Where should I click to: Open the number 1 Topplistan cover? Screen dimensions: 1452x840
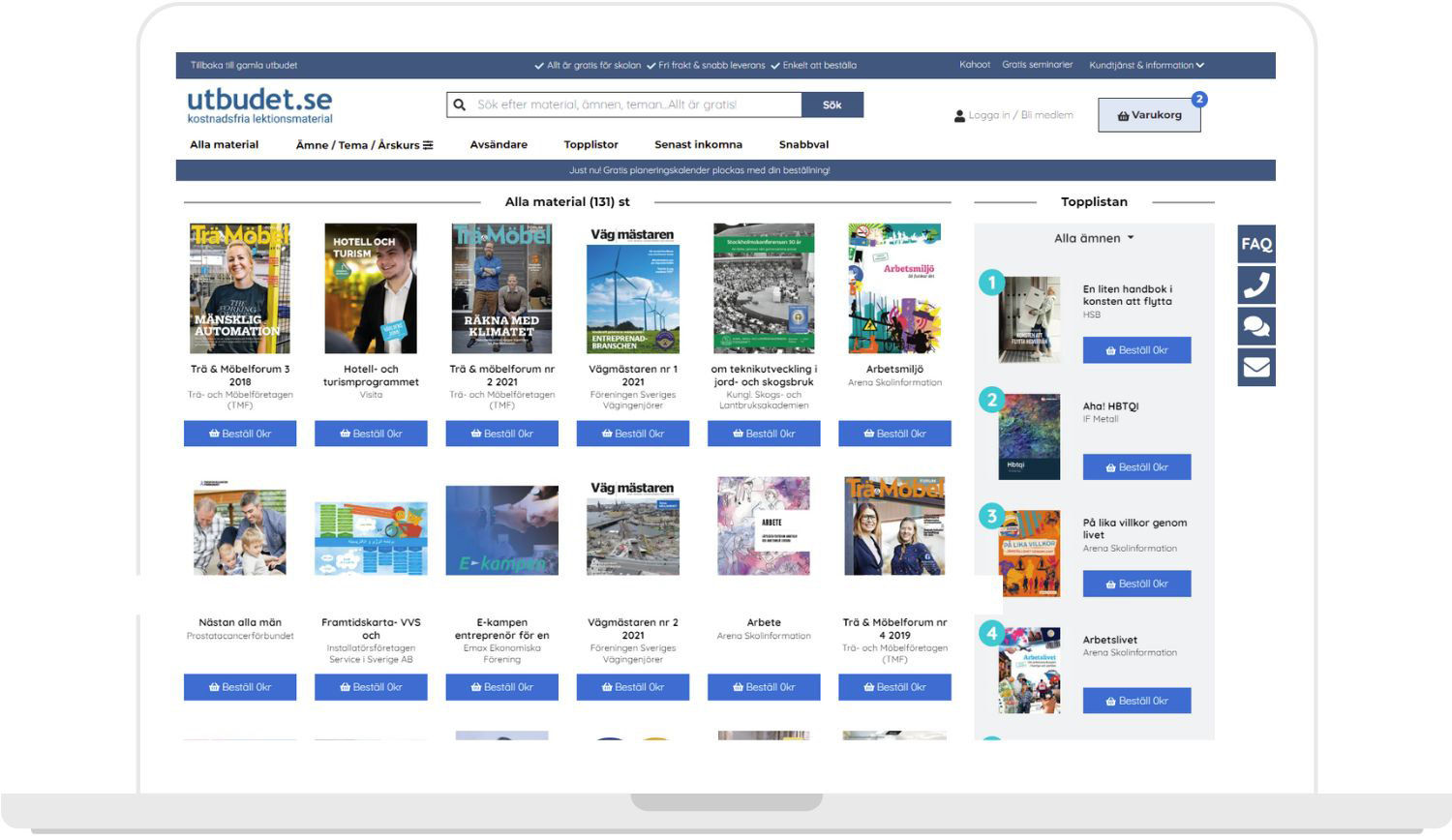(x=1029, y=319)
